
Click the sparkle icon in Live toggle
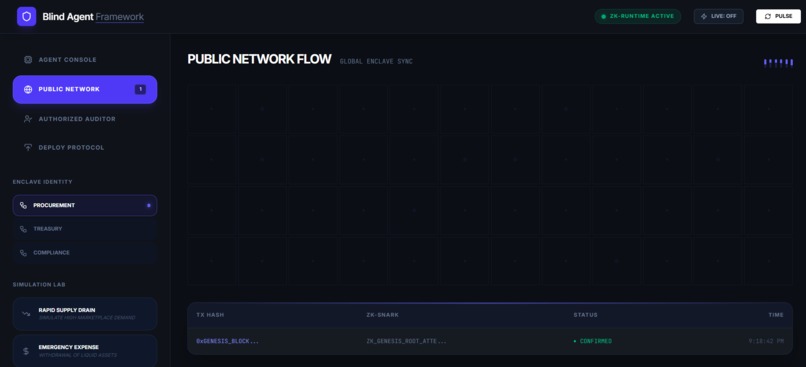click(704, 16)
